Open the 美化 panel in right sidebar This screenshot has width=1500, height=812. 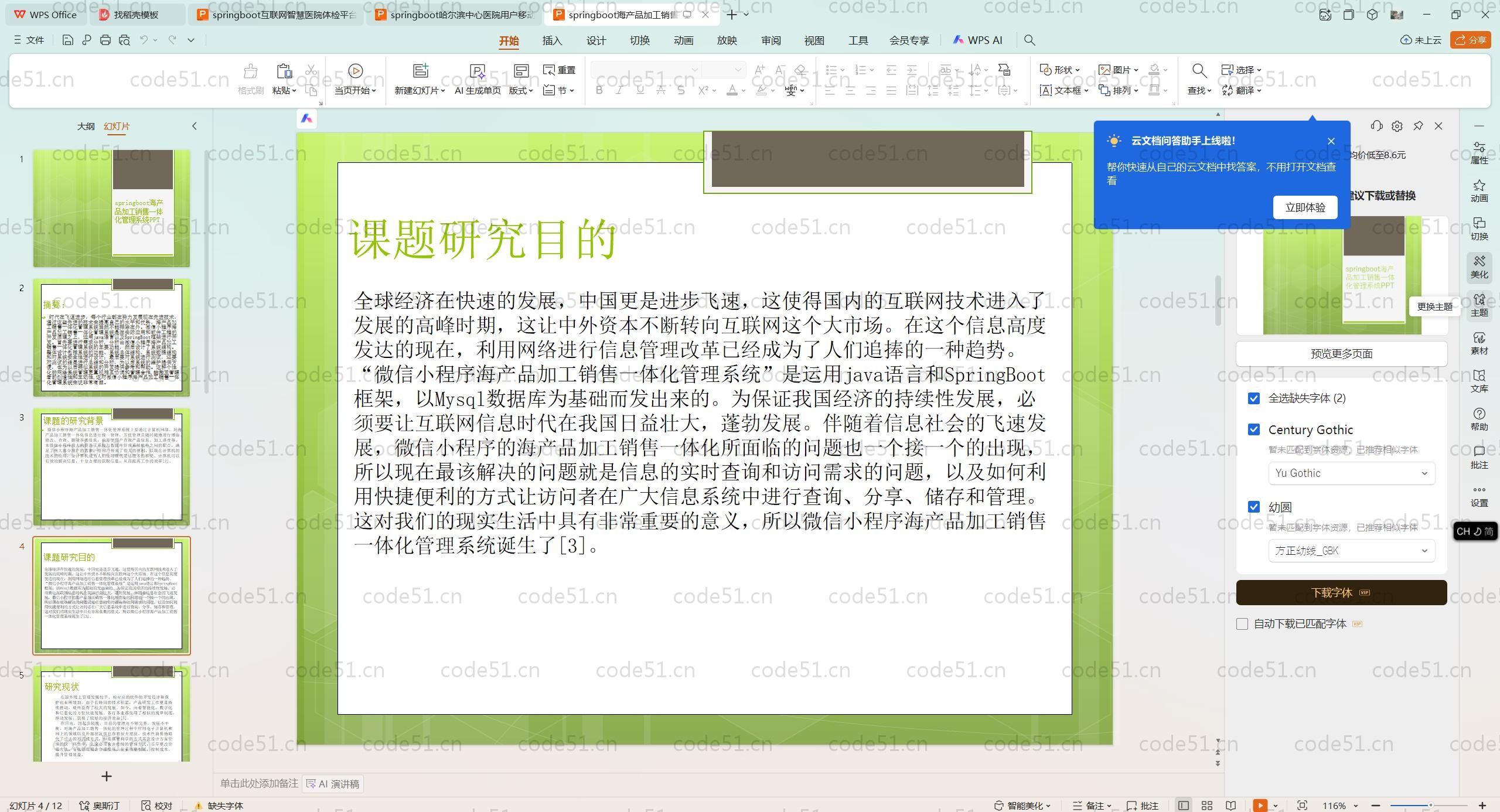pyautogui.click(x=1479, y=267)
